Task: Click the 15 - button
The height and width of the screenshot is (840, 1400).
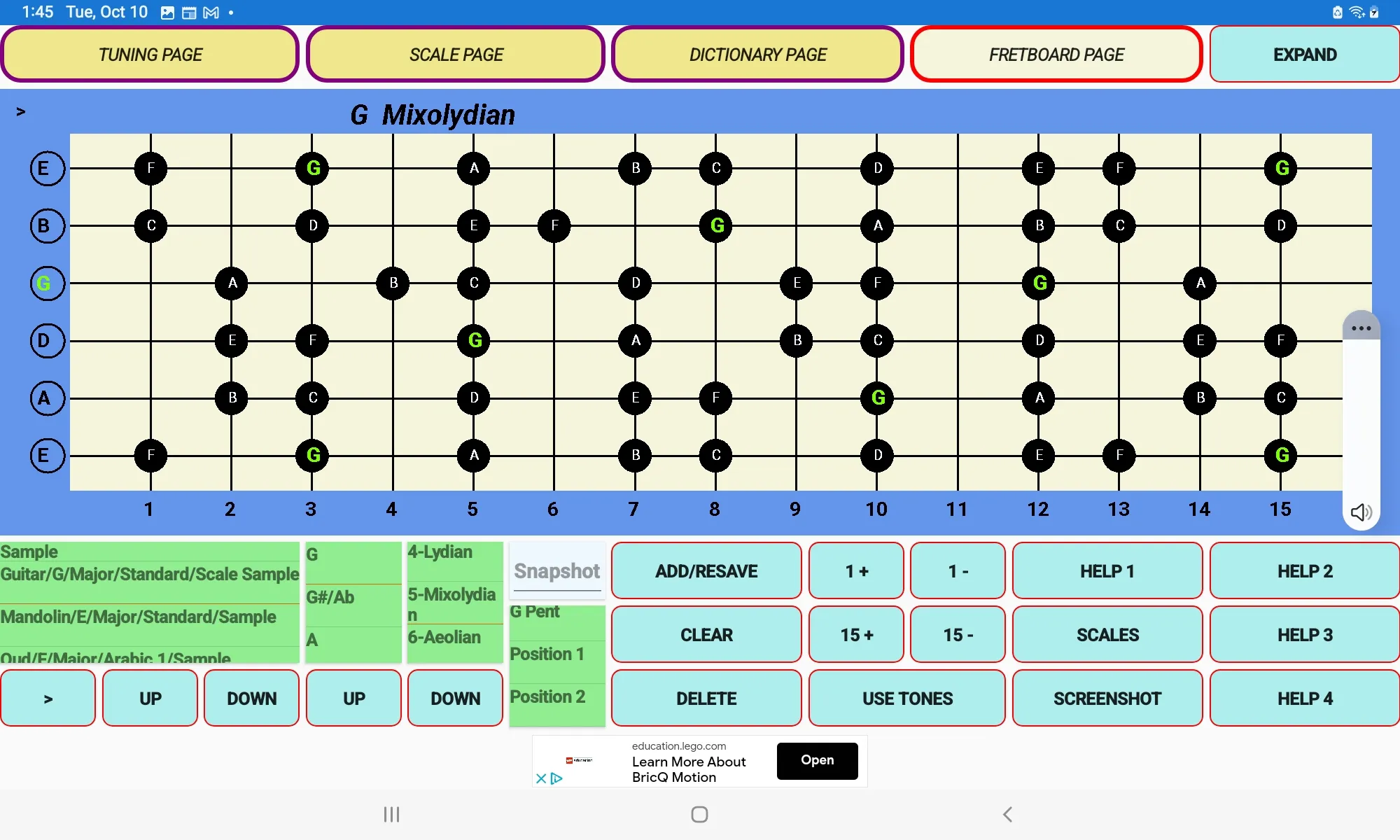Action: pyautogui.click(x=958, y=635)
